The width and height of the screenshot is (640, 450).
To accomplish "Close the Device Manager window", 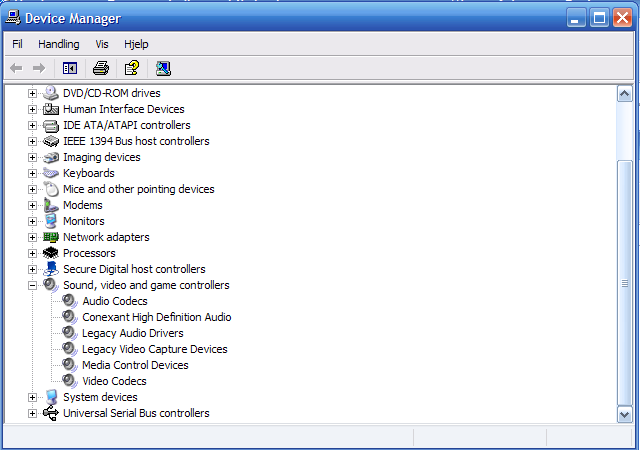I will (622, 18).
